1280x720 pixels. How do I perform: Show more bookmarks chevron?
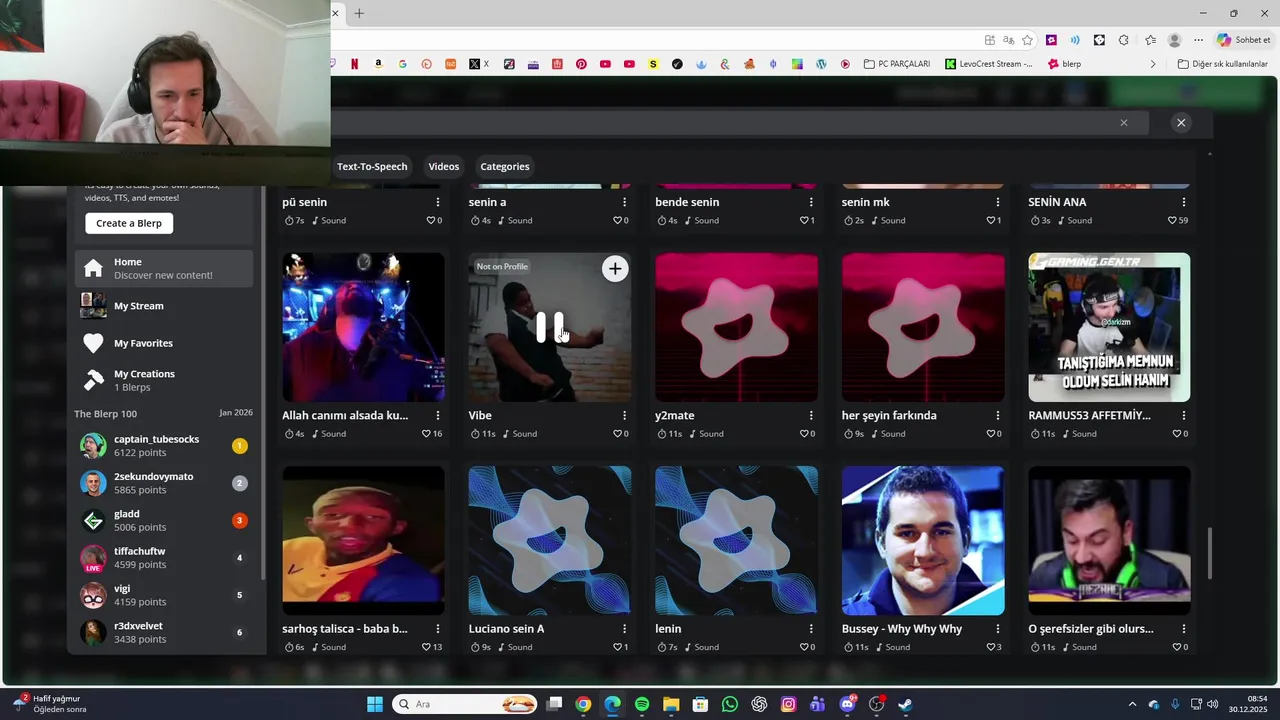tap(1153, 64)
